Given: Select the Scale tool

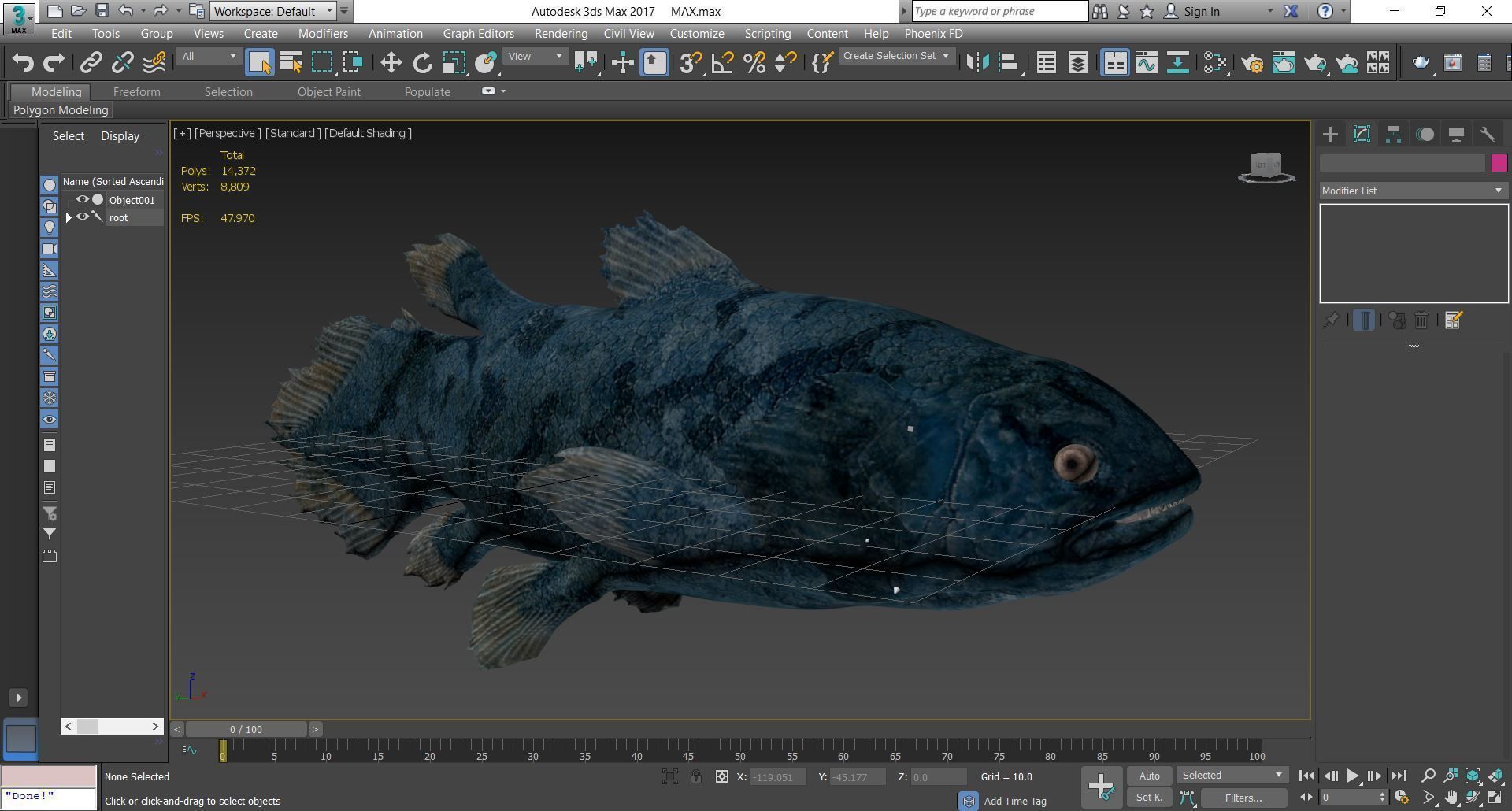Looking at the screenshot, I should 454,62.
